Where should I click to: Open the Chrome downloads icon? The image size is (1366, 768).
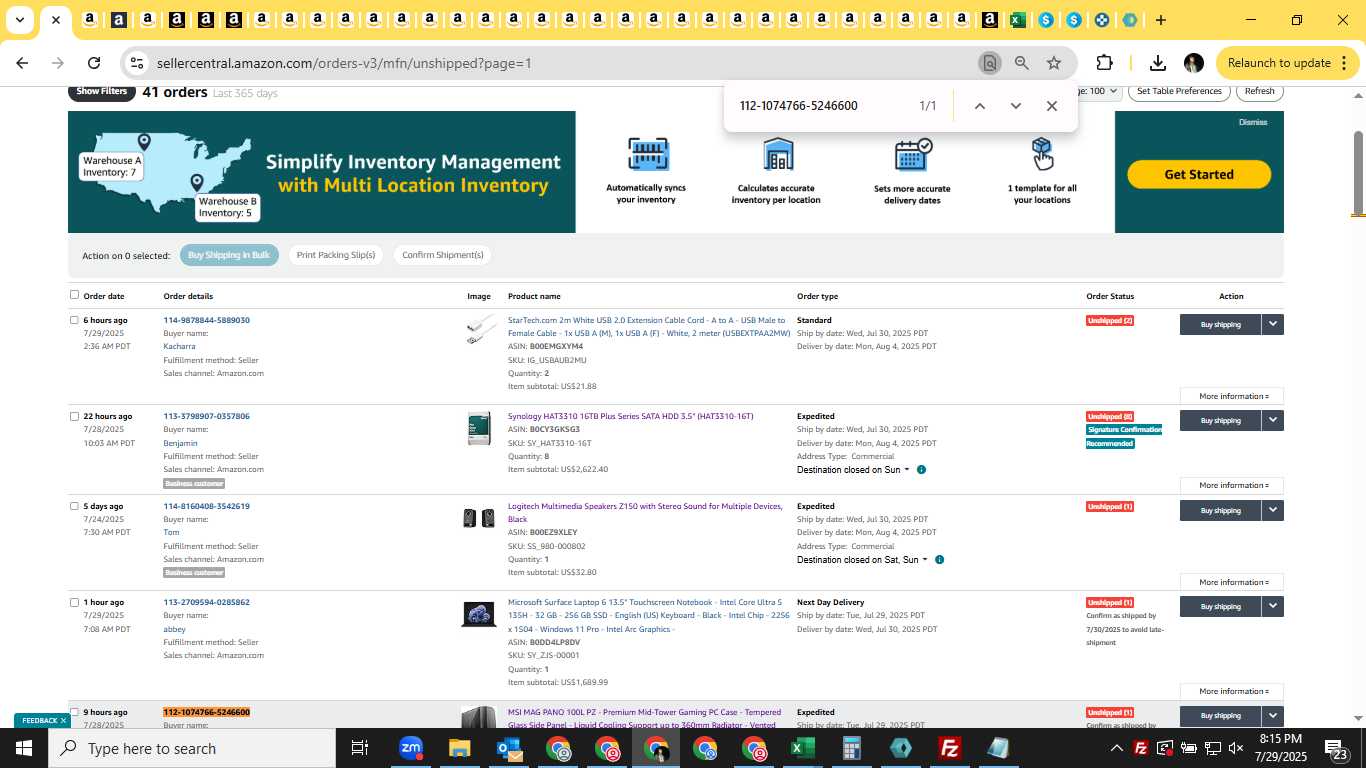(x=1157, y=63)
